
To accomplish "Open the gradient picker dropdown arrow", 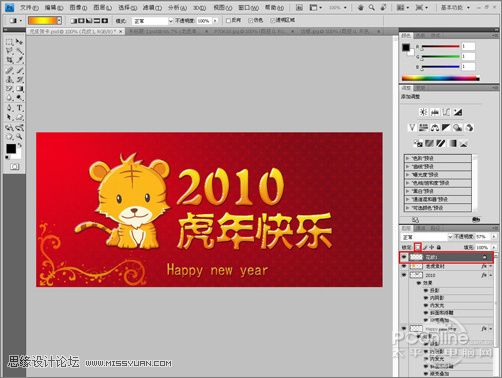I will [59, 21].
